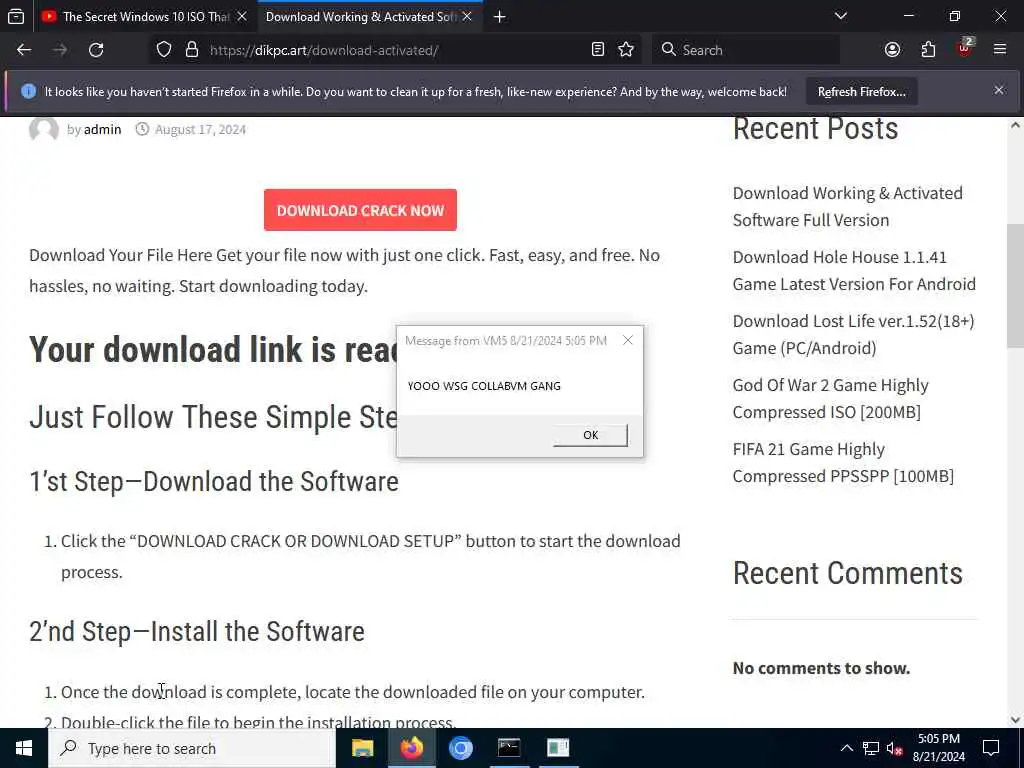Click the Firefox Search box
Viewport: 1024px width, 768px height.
[x=746, y=50]
